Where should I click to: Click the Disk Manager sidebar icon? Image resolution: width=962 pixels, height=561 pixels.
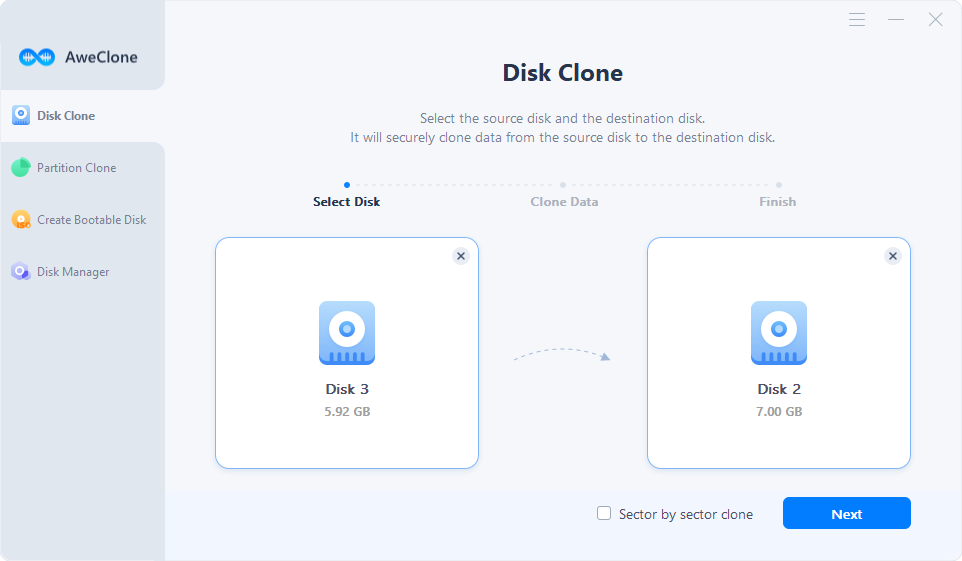(21, 271)
